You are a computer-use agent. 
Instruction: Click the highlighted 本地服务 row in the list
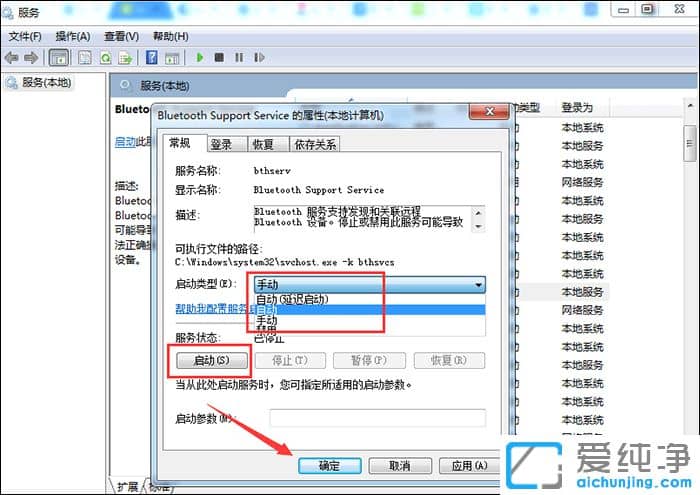(582, 292)
